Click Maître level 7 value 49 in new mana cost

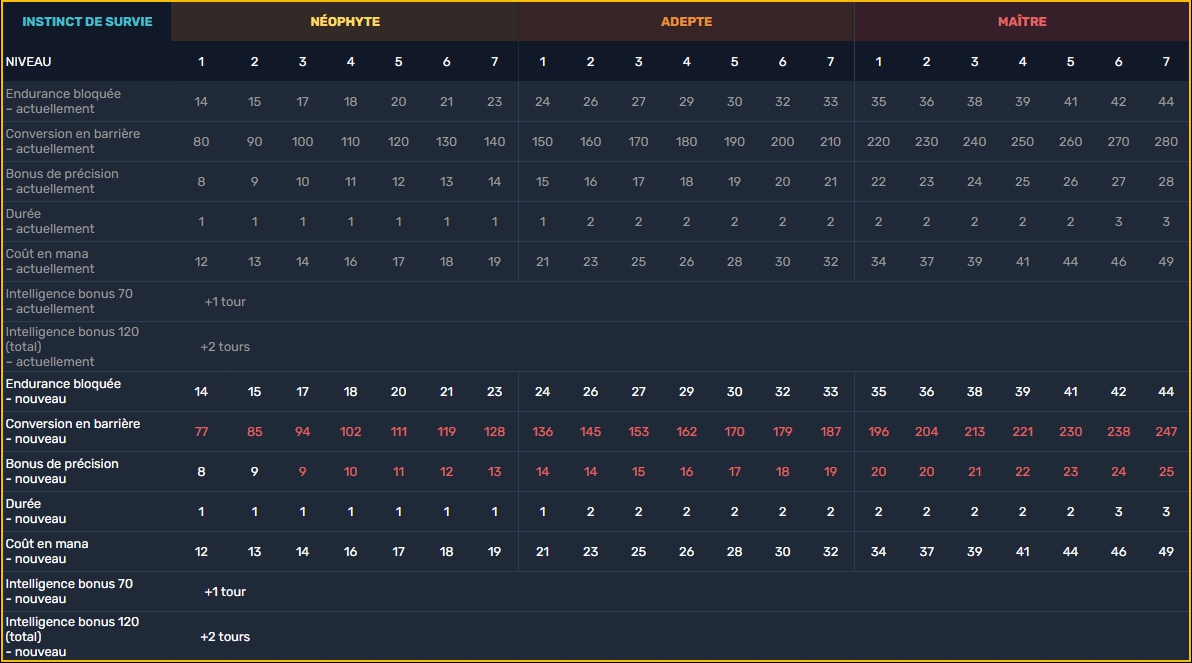1166,552
